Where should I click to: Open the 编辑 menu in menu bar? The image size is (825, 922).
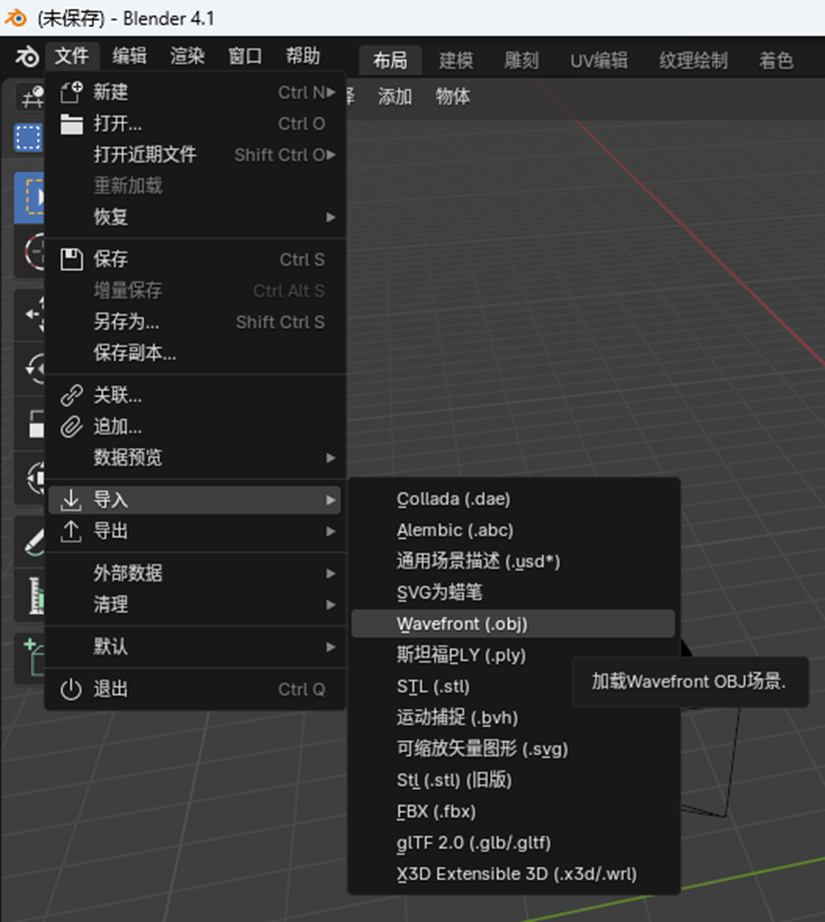click(x=129, y=56)
